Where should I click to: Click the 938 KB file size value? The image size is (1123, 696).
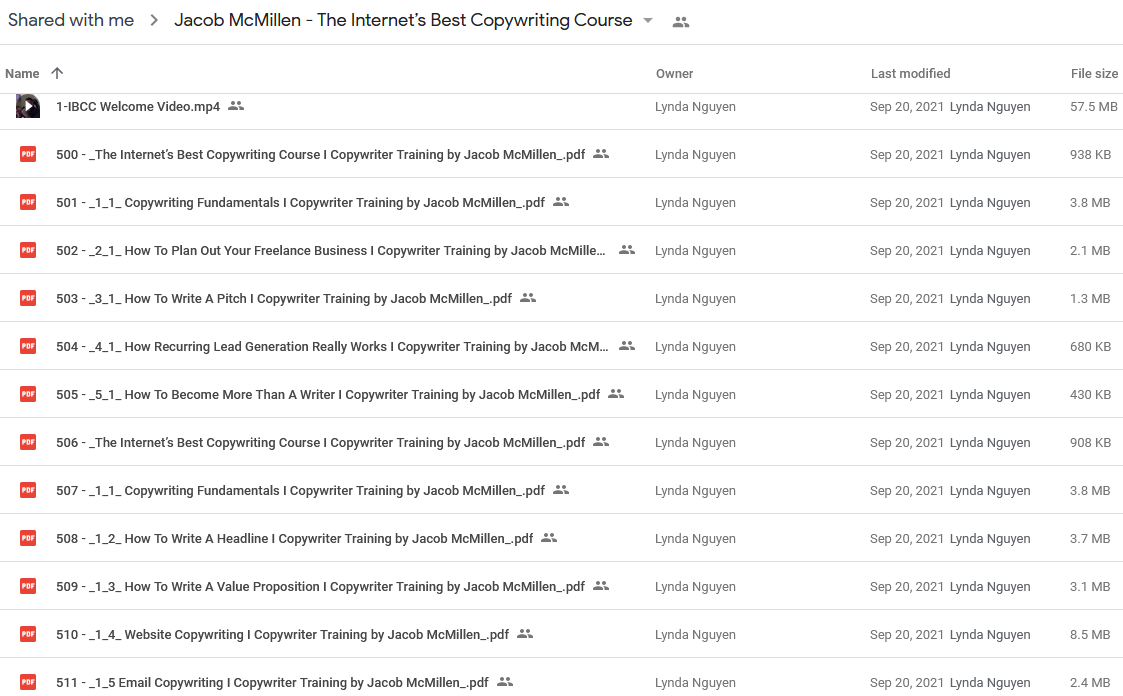[x=1091, y=155]
